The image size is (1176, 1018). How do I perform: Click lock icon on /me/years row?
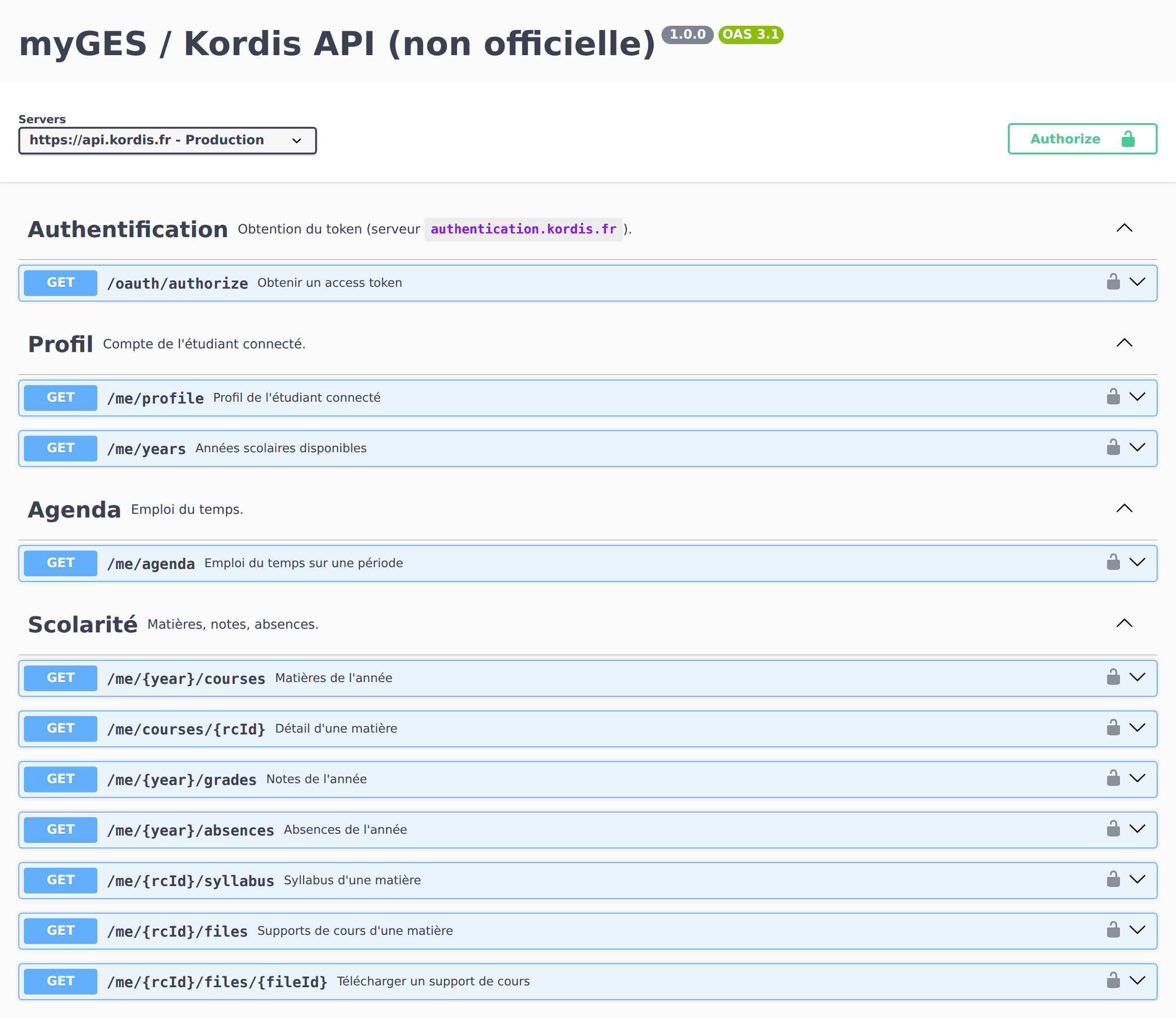(1113, 447)
